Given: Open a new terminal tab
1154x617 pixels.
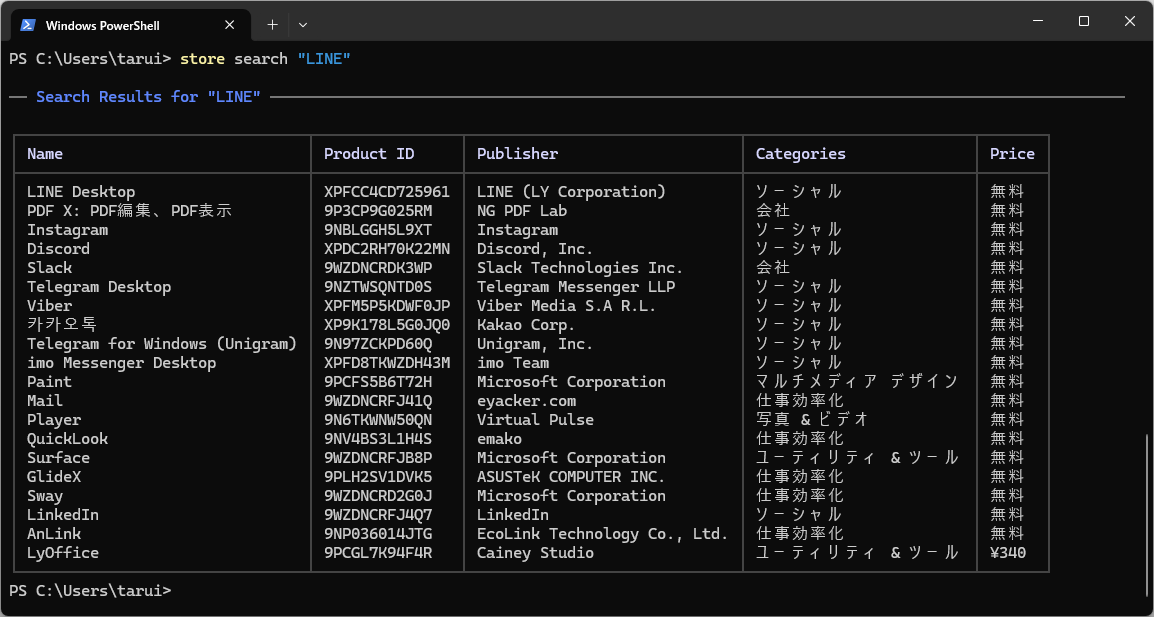Looking at the screenshot, I should click(x=272, y=24).
